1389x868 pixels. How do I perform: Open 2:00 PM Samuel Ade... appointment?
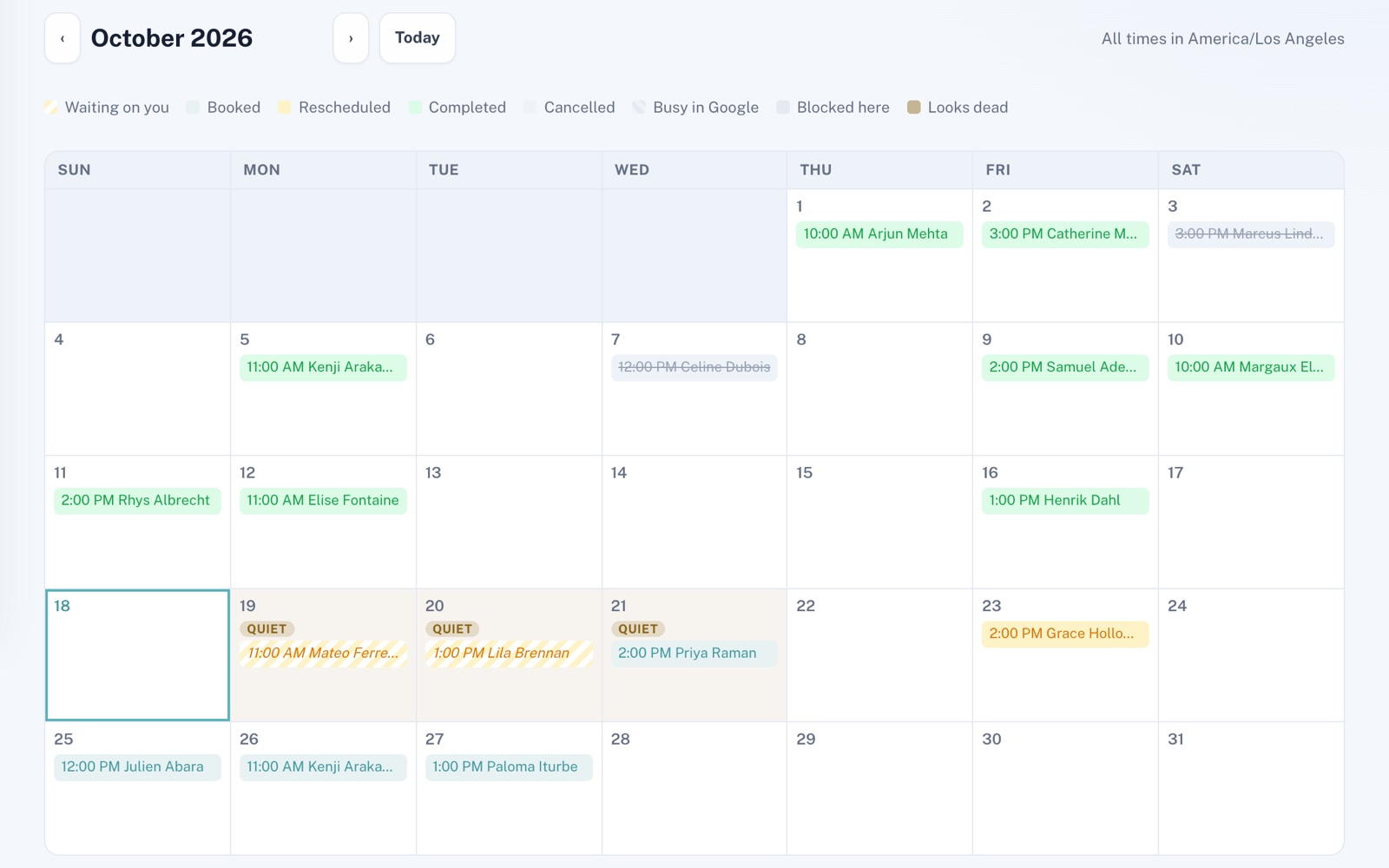1065,367
